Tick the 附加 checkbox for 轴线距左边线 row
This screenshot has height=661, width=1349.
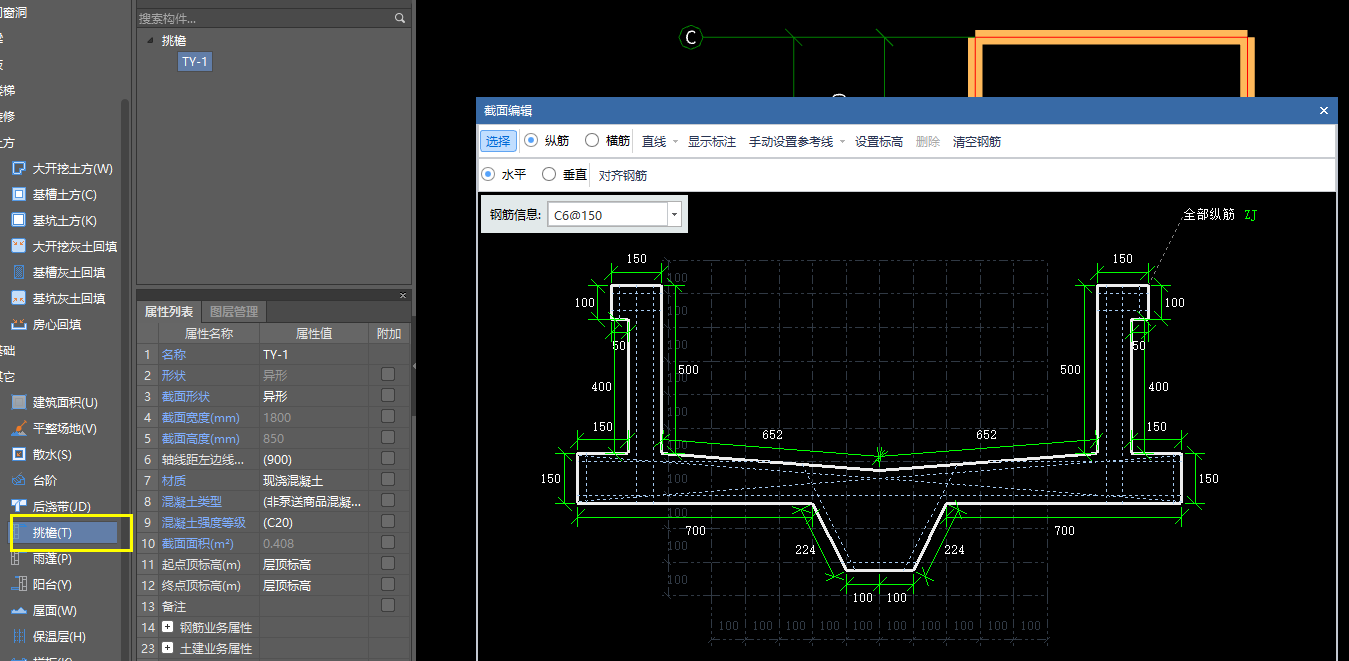(388, 459)
